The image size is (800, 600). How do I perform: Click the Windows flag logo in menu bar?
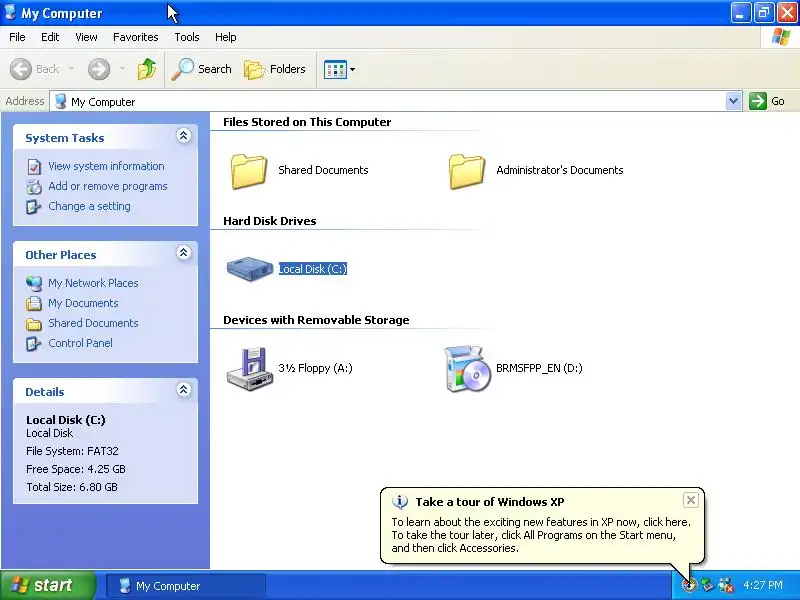tap(781, 37)
